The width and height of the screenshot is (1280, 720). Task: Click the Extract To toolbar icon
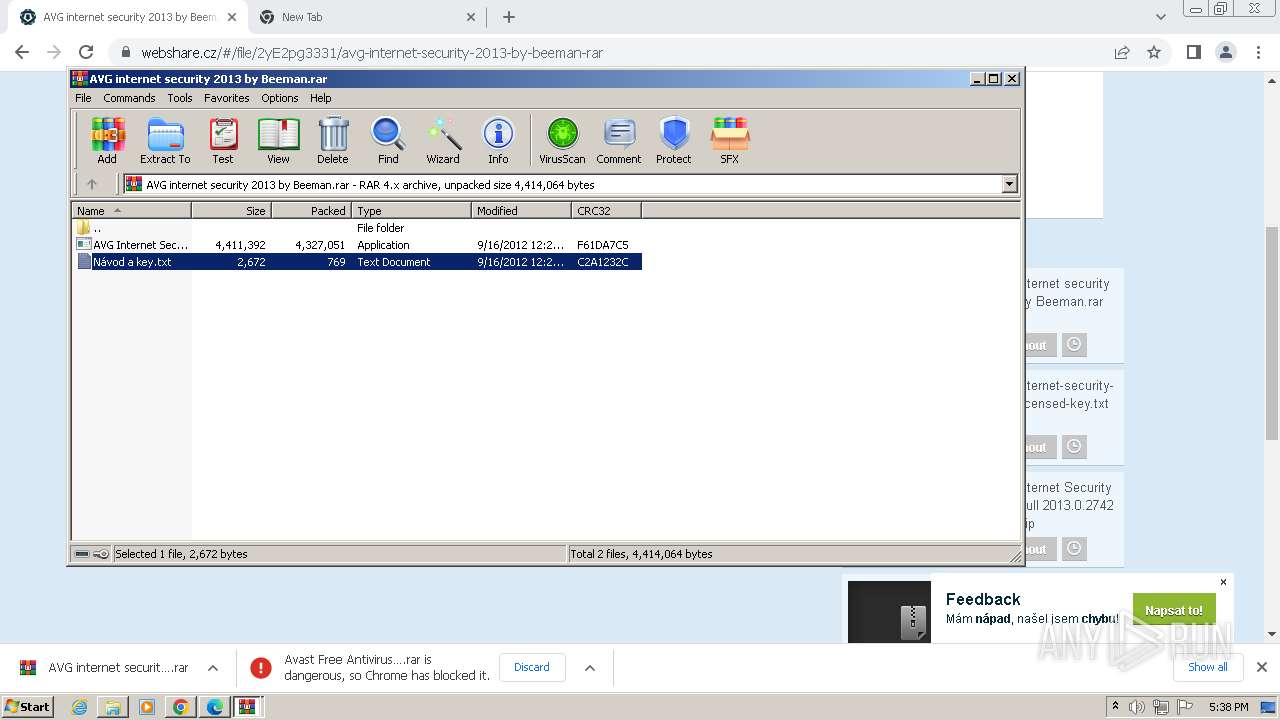coord(165,140)
